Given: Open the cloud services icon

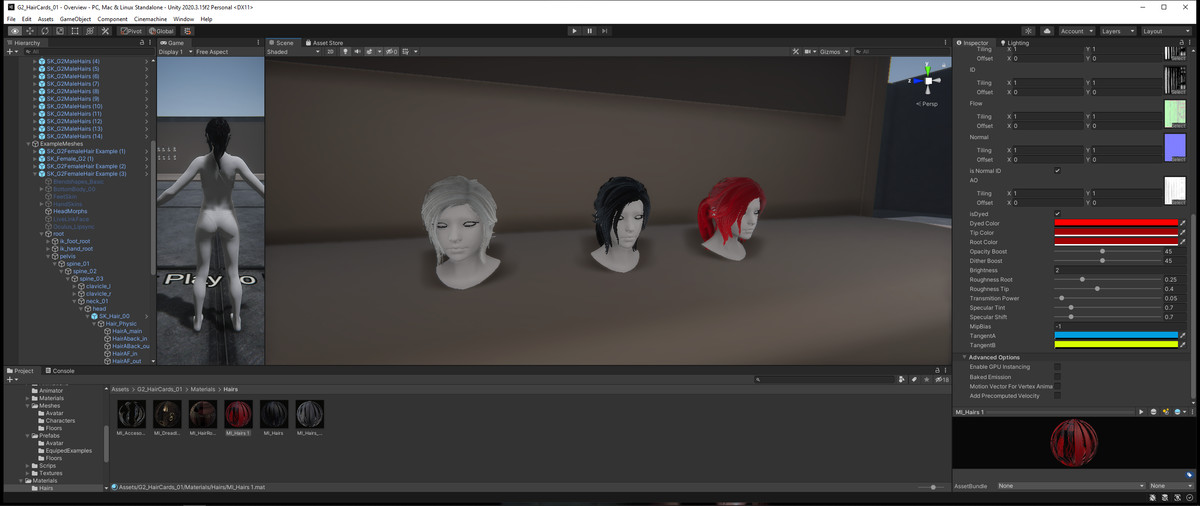Looking at the screenshot, I should coord(1046,31).
